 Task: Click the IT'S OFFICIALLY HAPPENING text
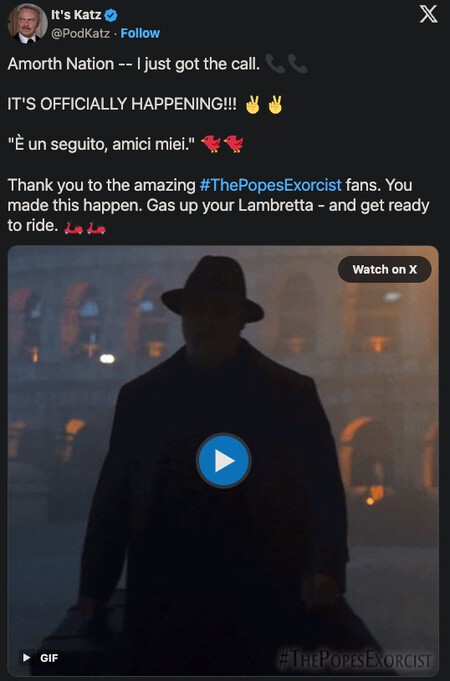click(122, 104)
